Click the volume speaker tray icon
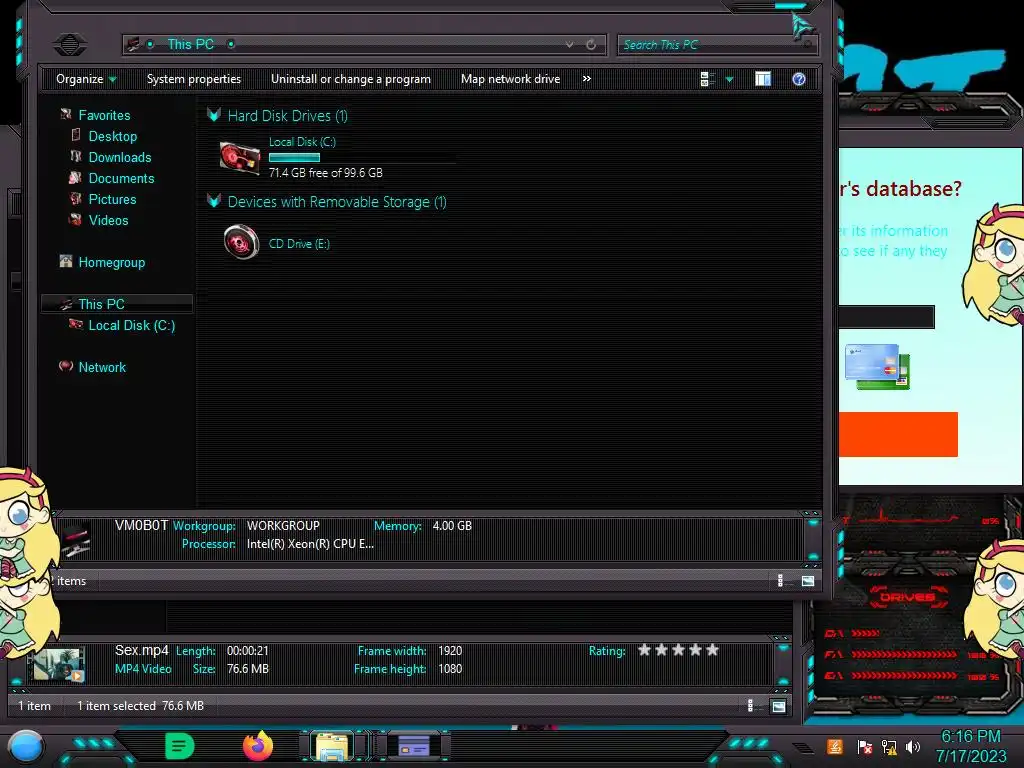Viewport: 1024px width, 768px height. click(x=913, y=746)
